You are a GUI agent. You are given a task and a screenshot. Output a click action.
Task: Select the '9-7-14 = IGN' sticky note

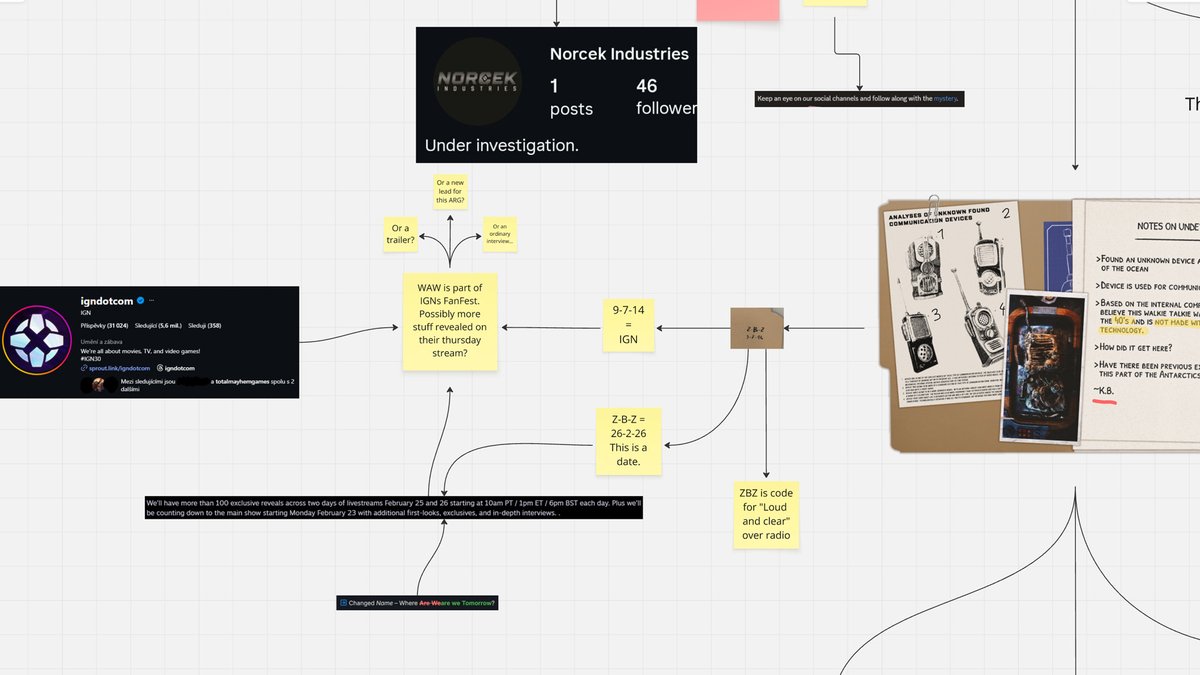(628, 326)
